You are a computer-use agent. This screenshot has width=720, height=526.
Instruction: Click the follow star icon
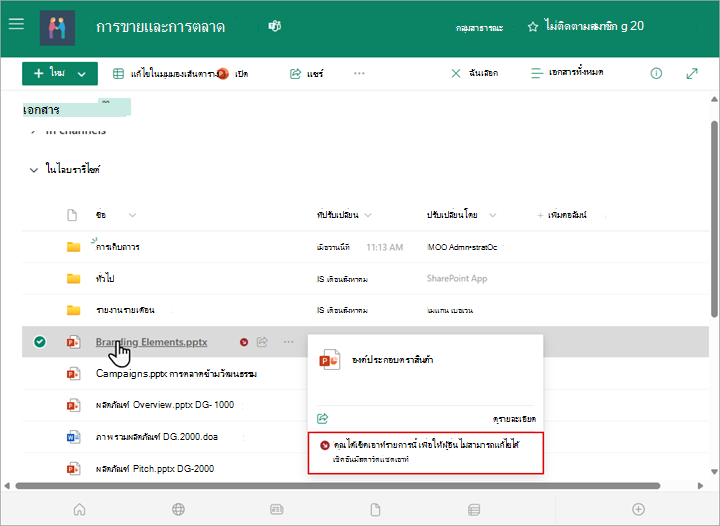coord(533,27)
